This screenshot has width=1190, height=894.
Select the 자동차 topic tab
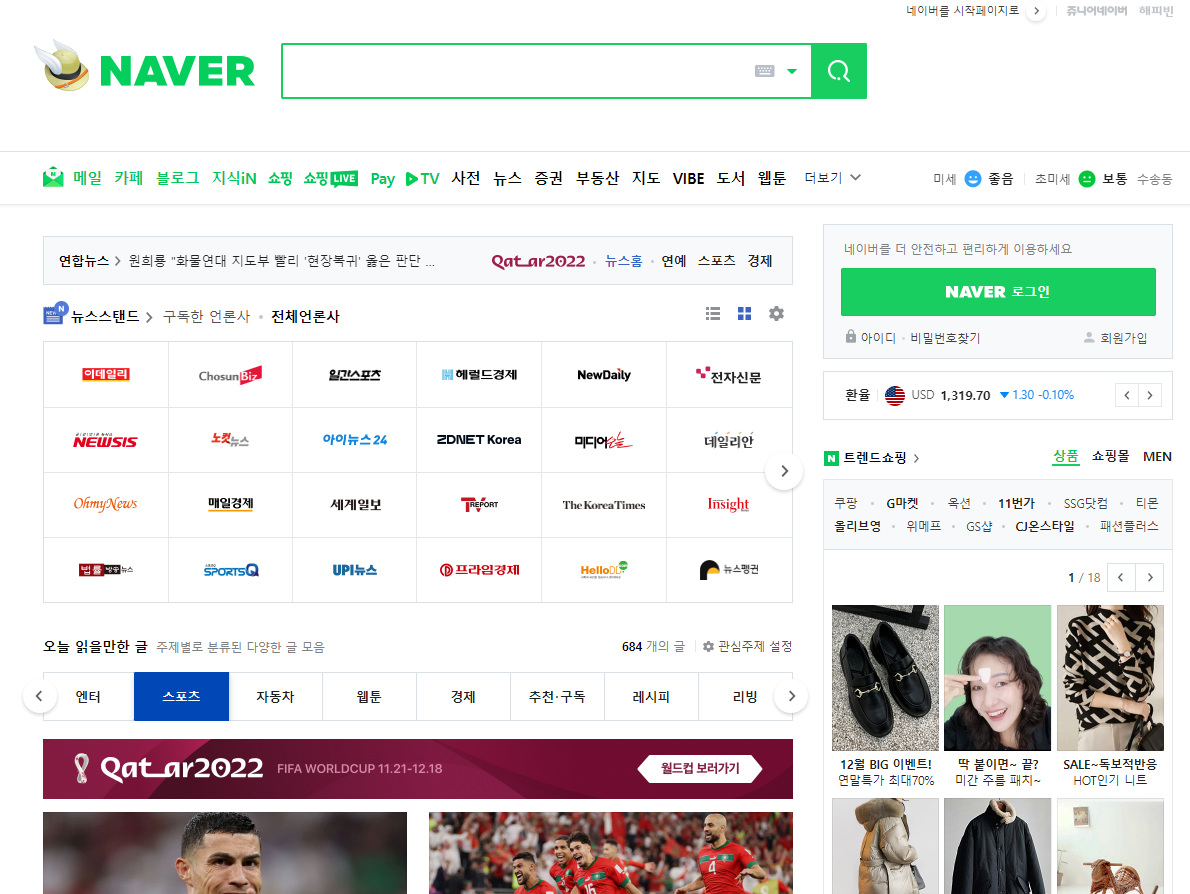click(275, 696)
